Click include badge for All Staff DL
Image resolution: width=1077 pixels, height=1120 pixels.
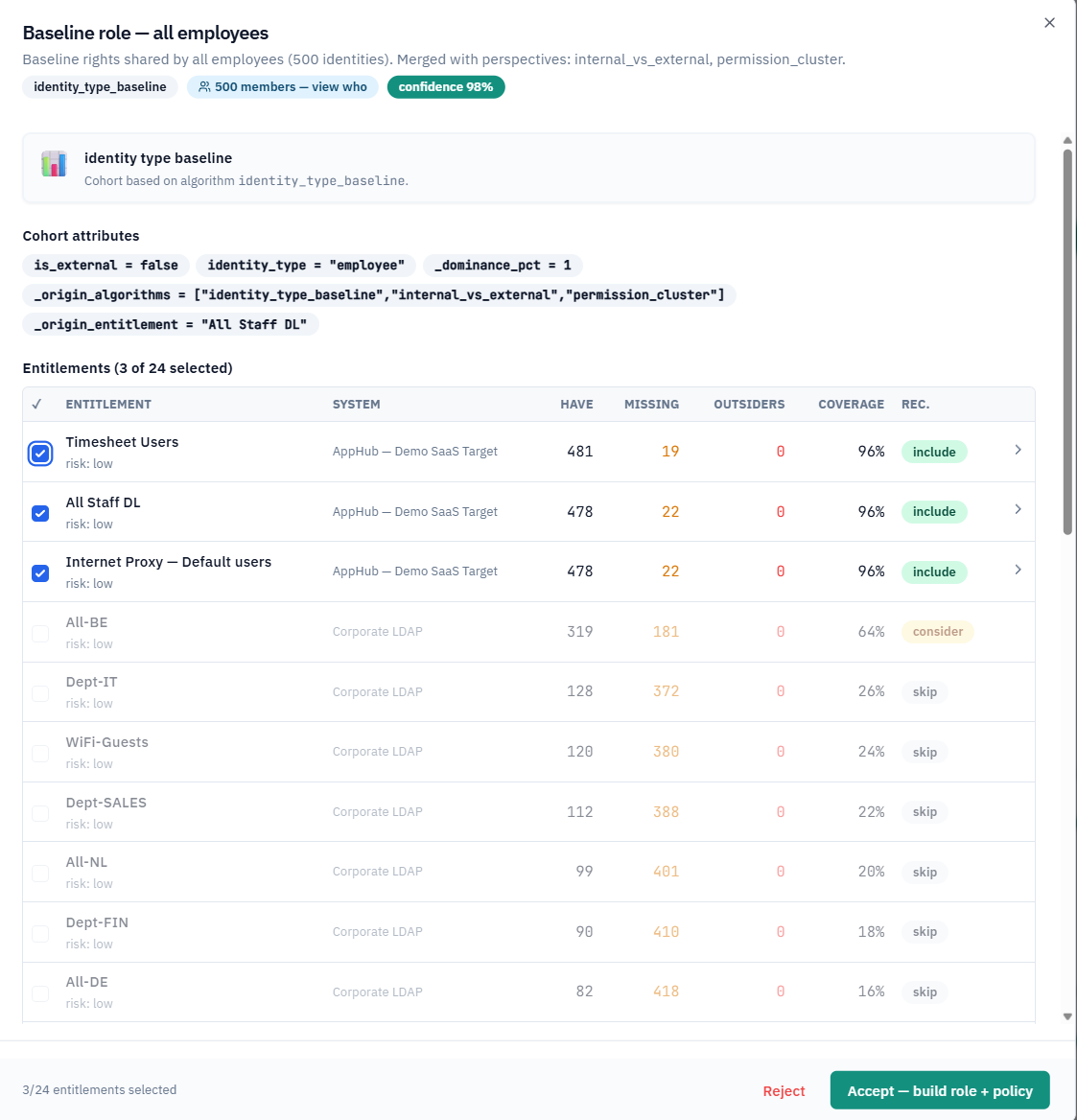(934, 512)
